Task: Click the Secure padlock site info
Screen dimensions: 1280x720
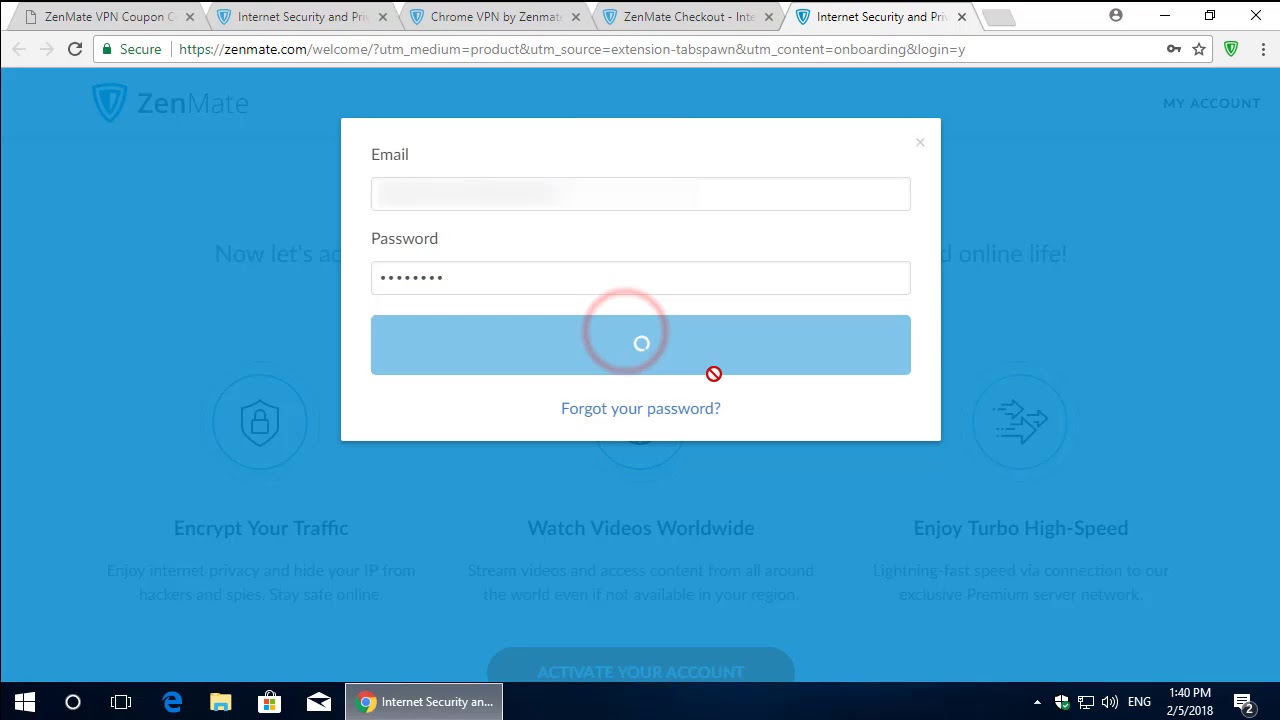Action: [131, 49]
